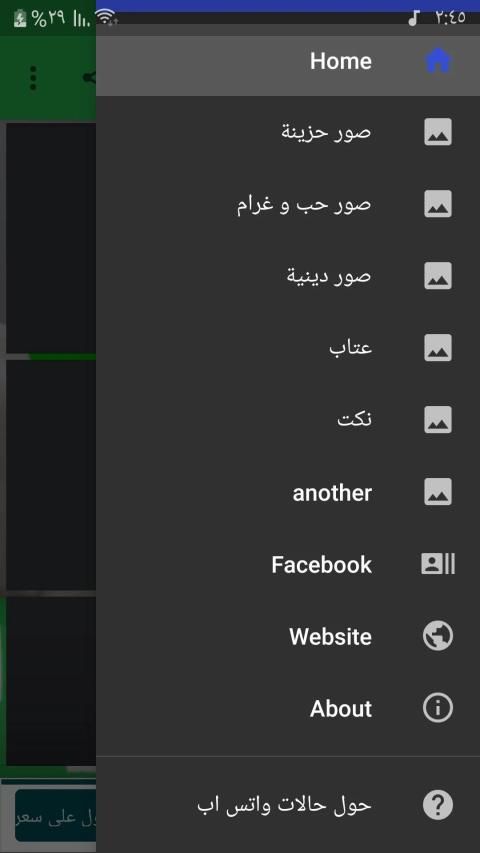Viewport: 480px width, 853px height.
Task: Tap the image icon beside نكت
Action: [438, 420]
